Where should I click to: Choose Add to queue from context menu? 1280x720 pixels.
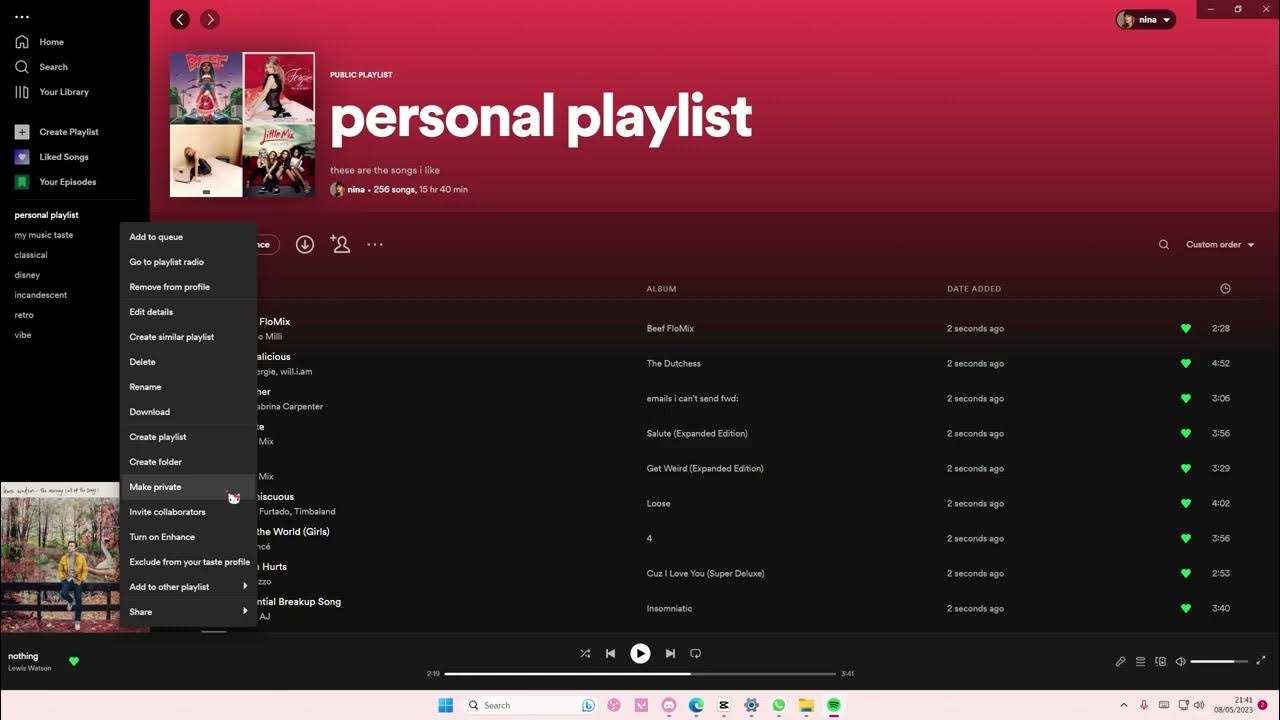(188, 237)
